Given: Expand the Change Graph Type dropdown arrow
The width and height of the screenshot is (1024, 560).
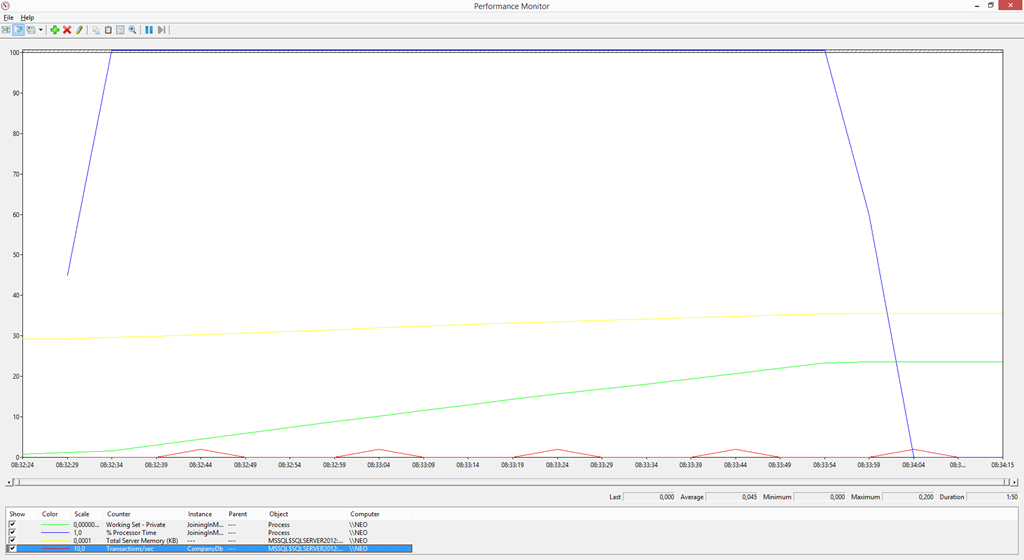Looking at the screenshot, I should [40, 30].
